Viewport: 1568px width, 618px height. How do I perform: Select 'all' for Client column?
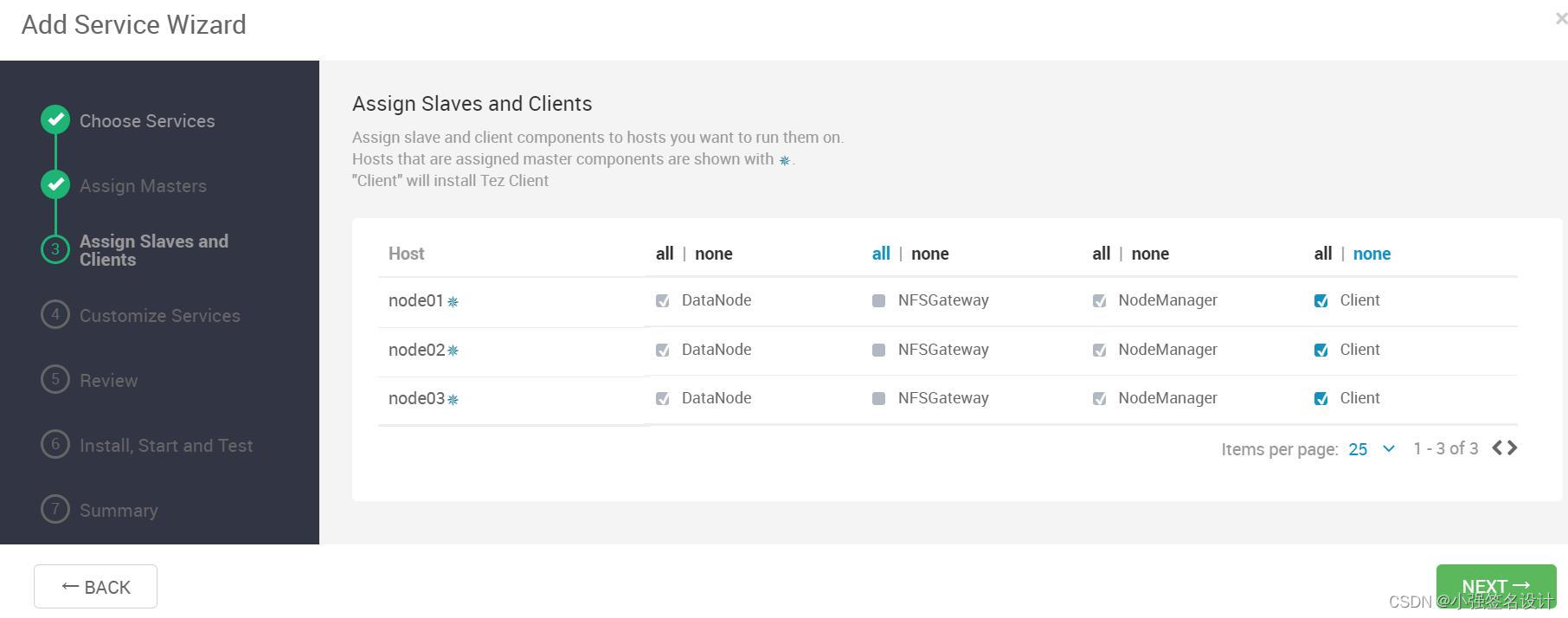(x=1323, y=254)
